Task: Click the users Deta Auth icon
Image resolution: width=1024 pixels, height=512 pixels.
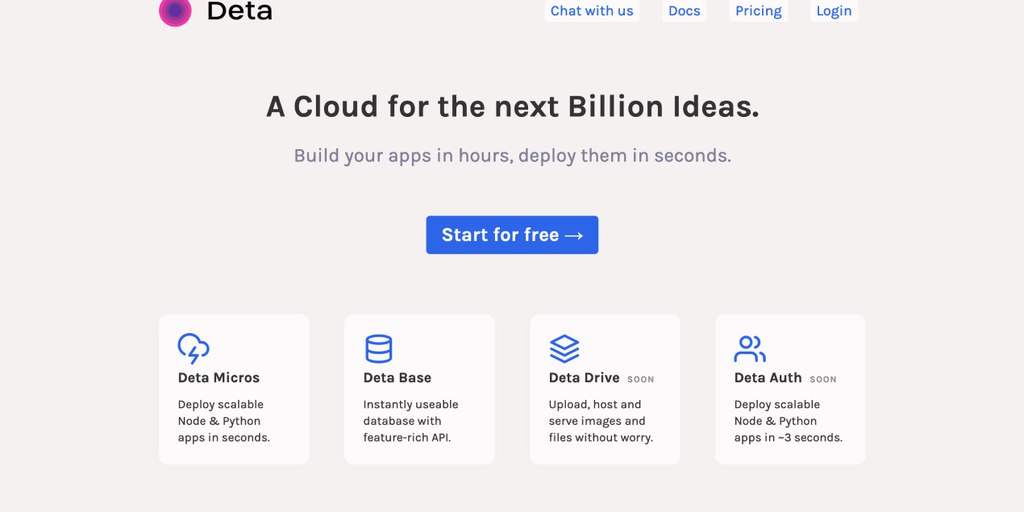Action: pyautogui.click(x=750, y=349)
